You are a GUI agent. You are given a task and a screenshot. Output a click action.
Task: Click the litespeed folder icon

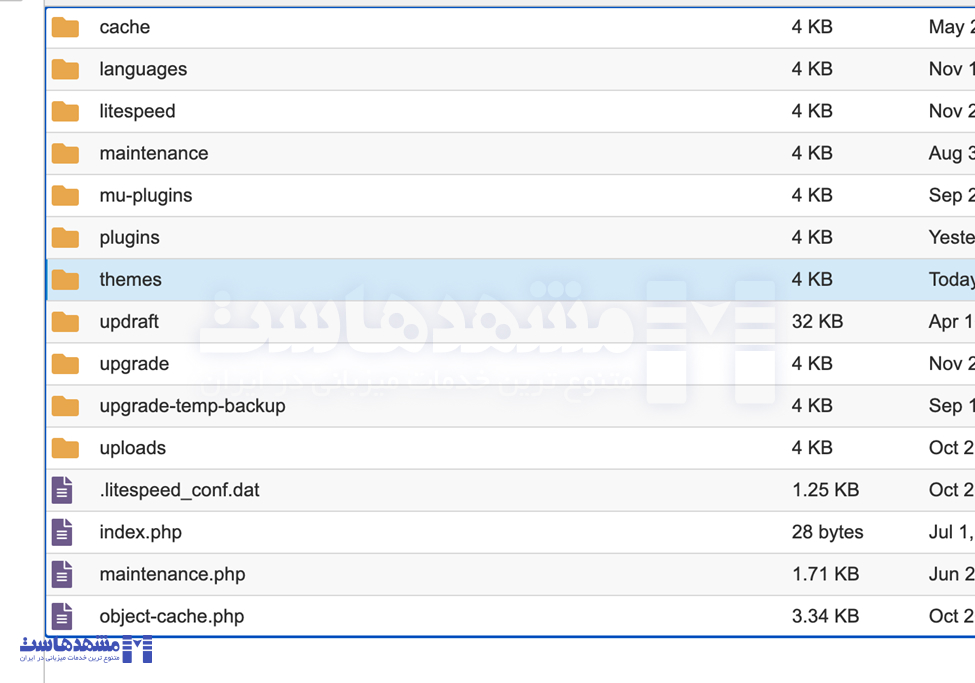coord(65,111)
